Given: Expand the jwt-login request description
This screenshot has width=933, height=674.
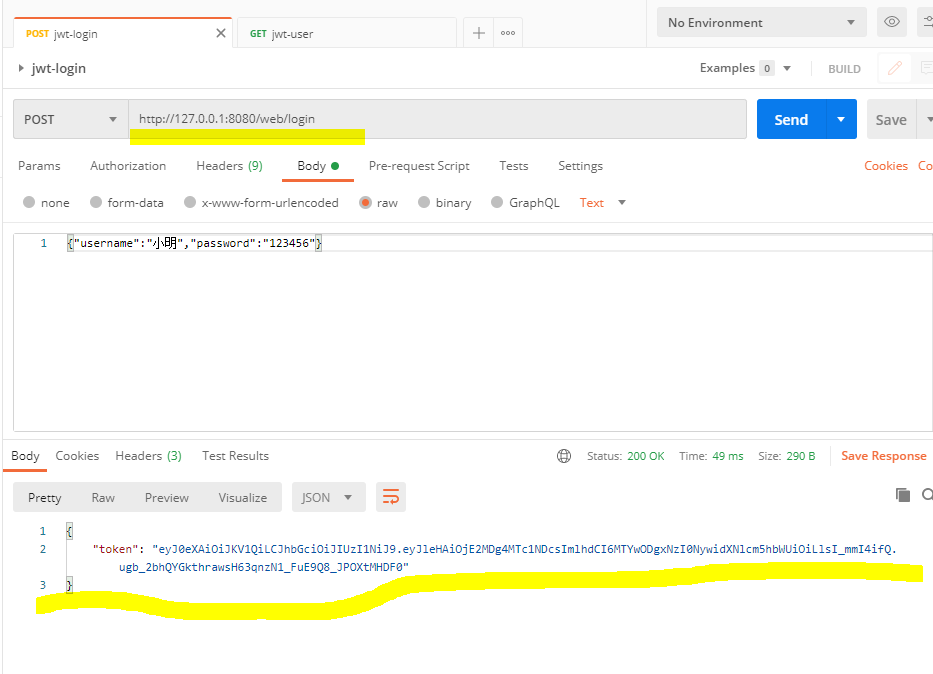Looking at the screenshot, I should pyautogui.click(x=21, y=68).
